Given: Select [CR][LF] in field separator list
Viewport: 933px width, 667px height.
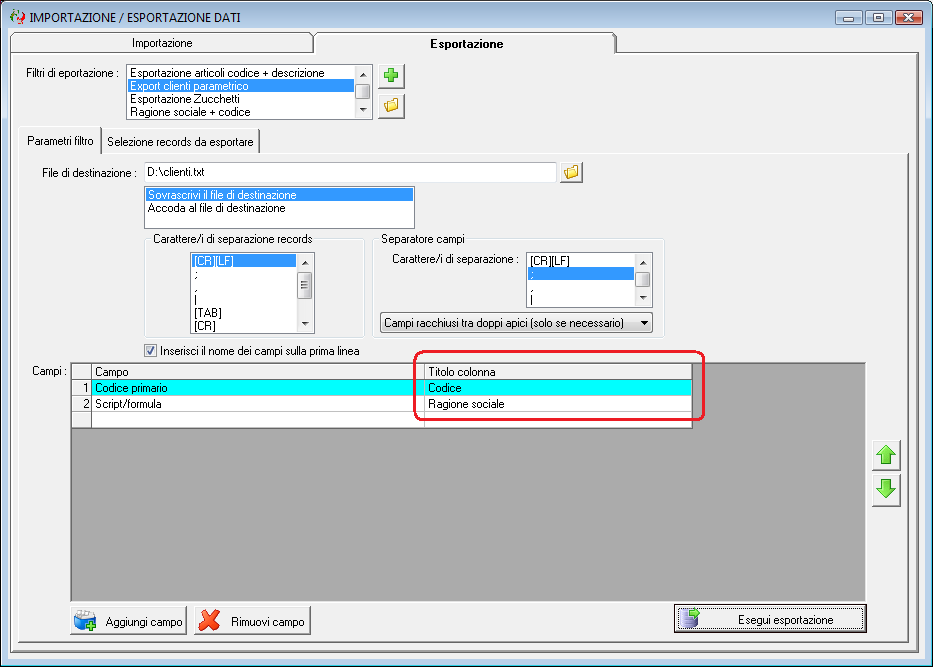Looking at the screenshot, I should tap(581, 261).
